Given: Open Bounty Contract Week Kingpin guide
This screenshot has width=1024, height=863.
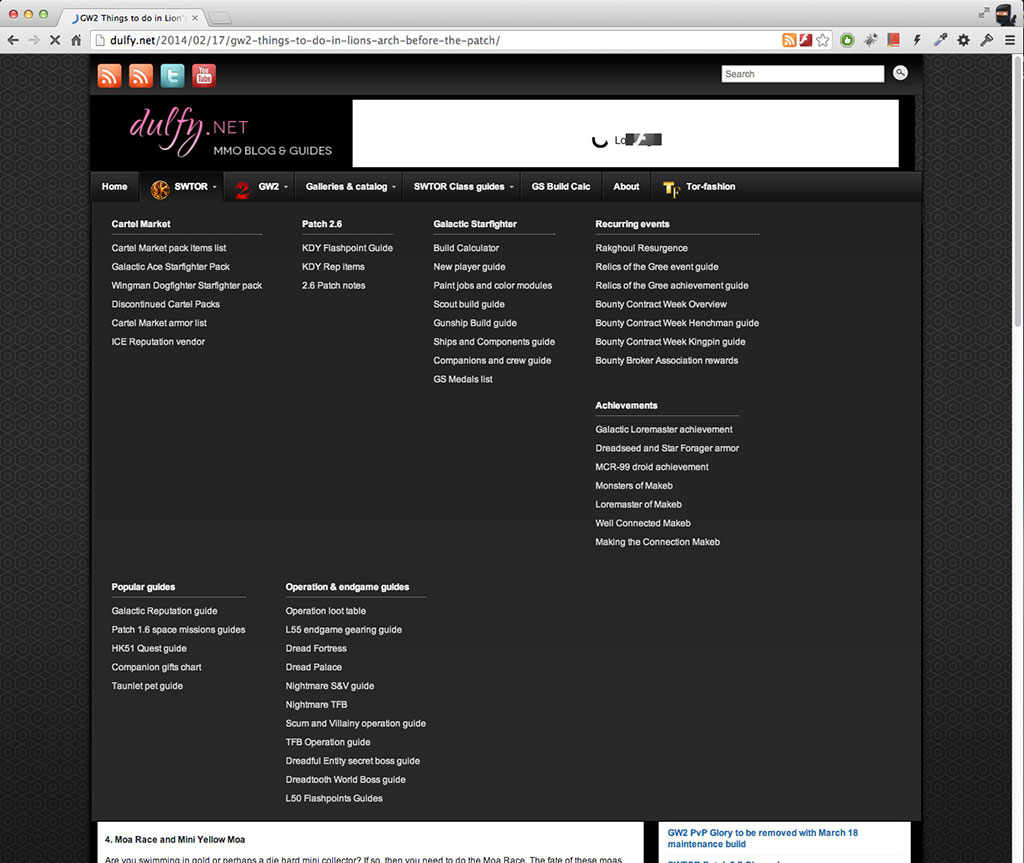Looking at the screenshot, I should click(670, 342).
